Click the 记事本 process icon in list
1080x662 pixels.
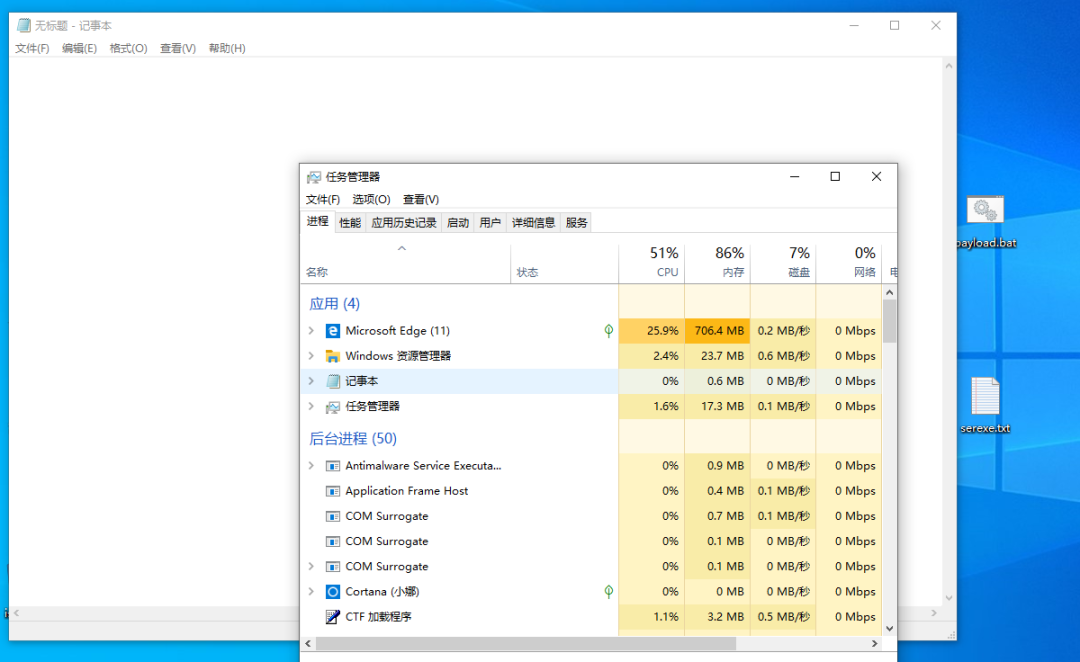pos(333,381)
